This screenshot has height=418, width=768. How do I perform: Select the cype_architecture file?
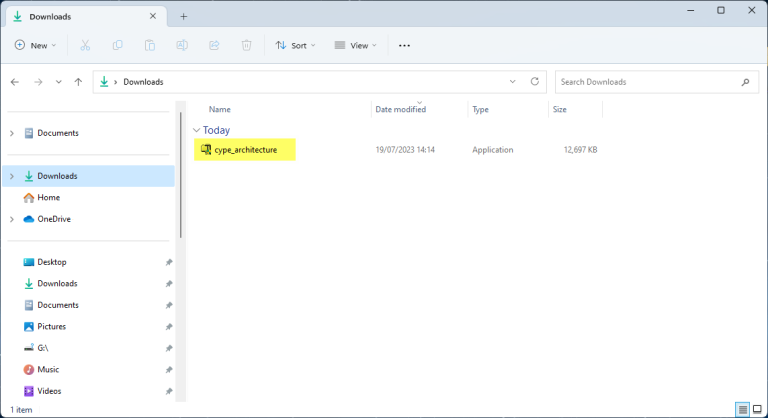pyautogui.click(x=245, y=149)
